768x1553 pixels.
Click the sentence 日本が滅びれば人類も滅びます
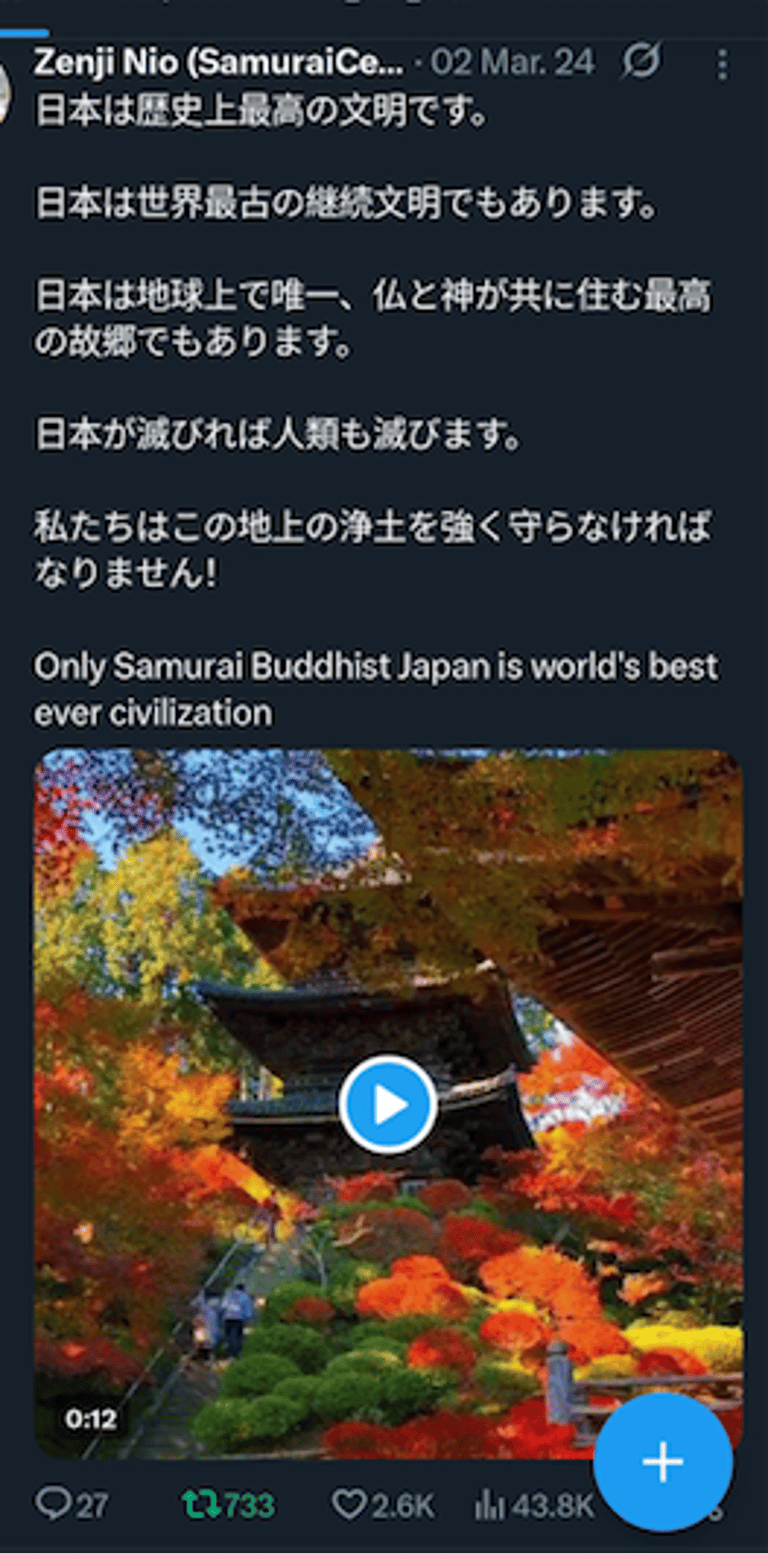click(279, 435)
